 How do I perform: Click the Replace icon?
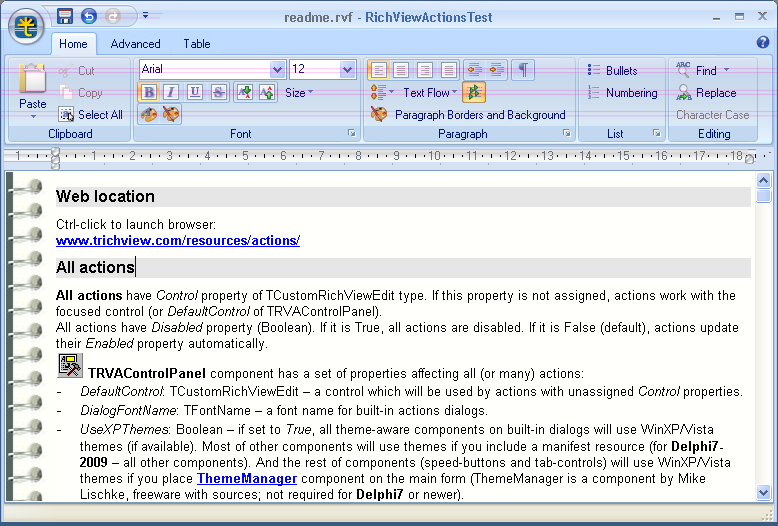click(x=684, y=92)
